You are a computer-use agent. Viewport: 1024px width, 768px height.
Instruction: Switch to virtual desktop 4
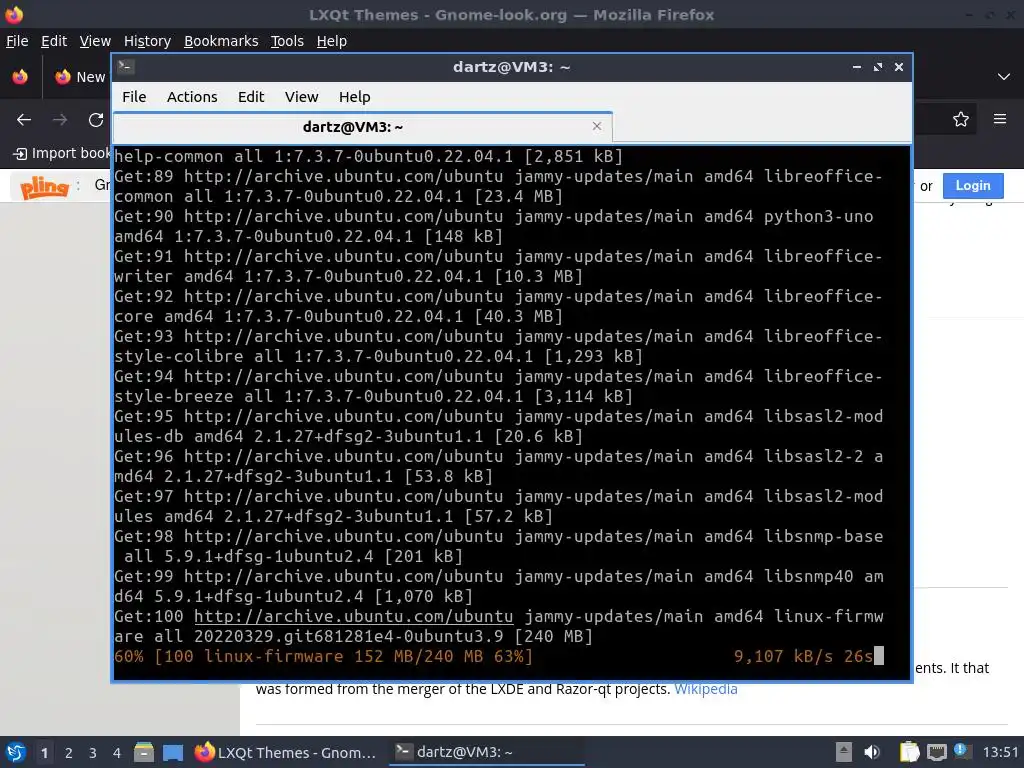117,753
